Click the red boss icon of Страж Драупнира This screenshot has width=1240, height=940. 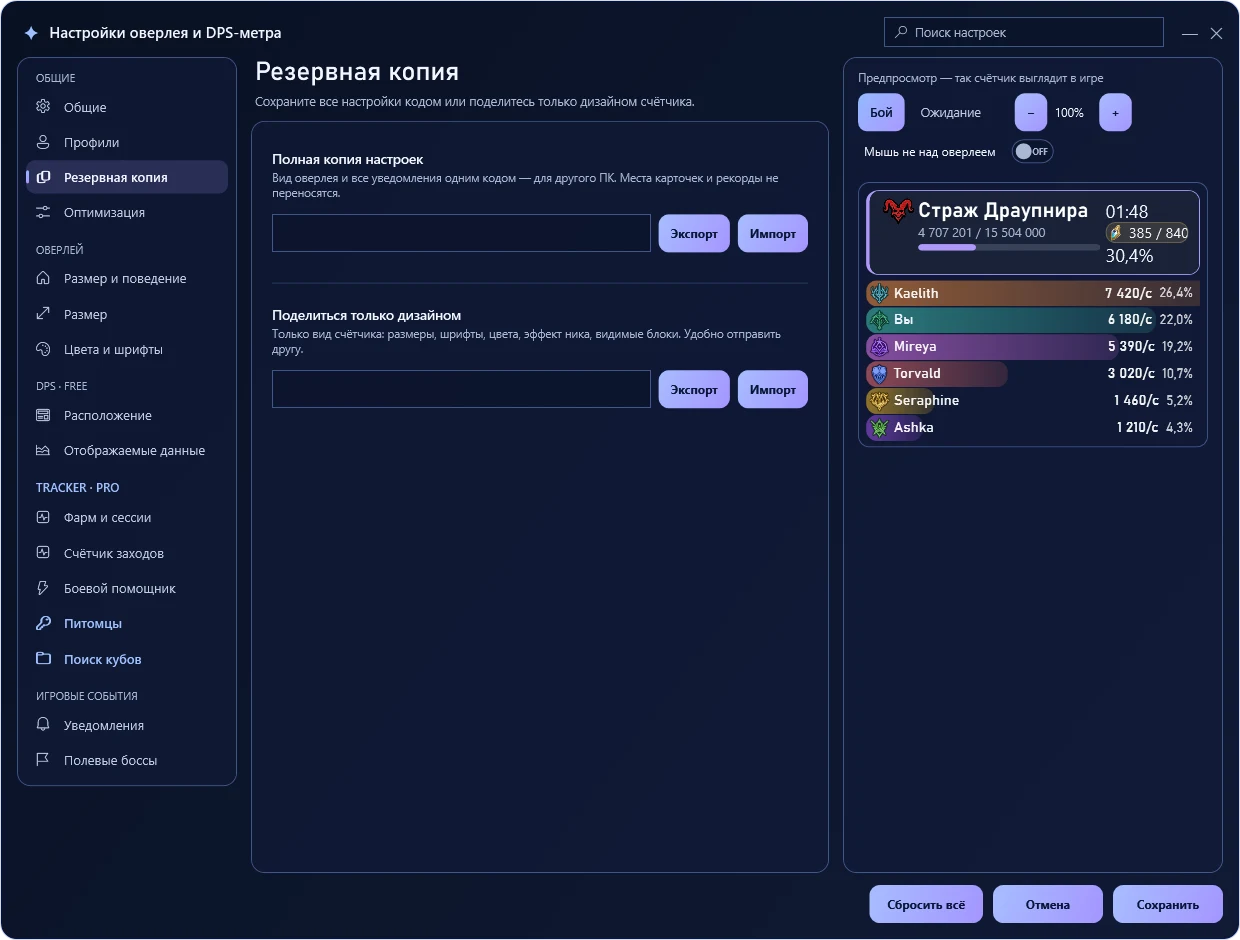pyautogui.click(x=898, y=211)
